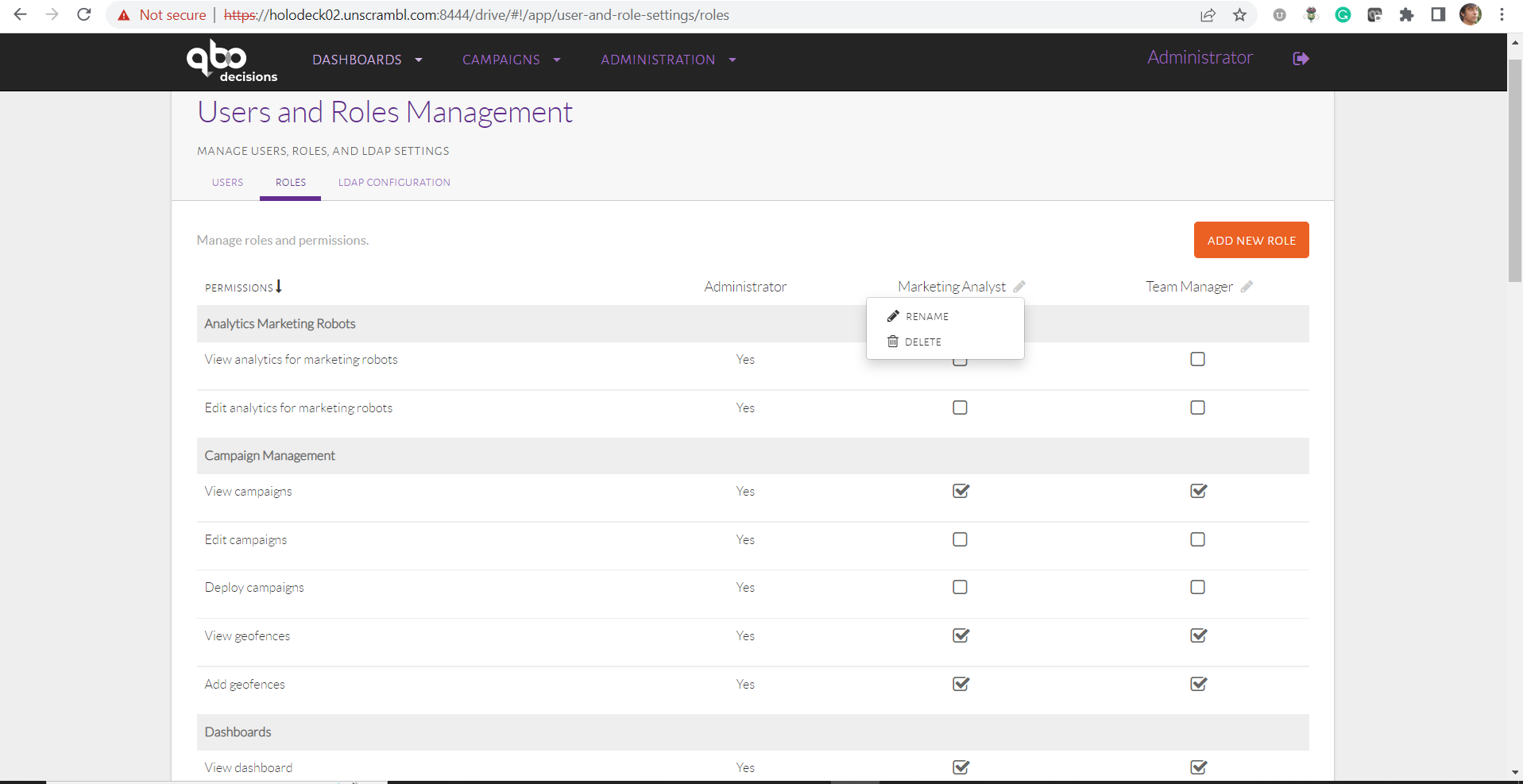This screenshot has width=1523, height=784.
Task: Uncheck Marketing Analyst View campaigns
Action: 961,491
